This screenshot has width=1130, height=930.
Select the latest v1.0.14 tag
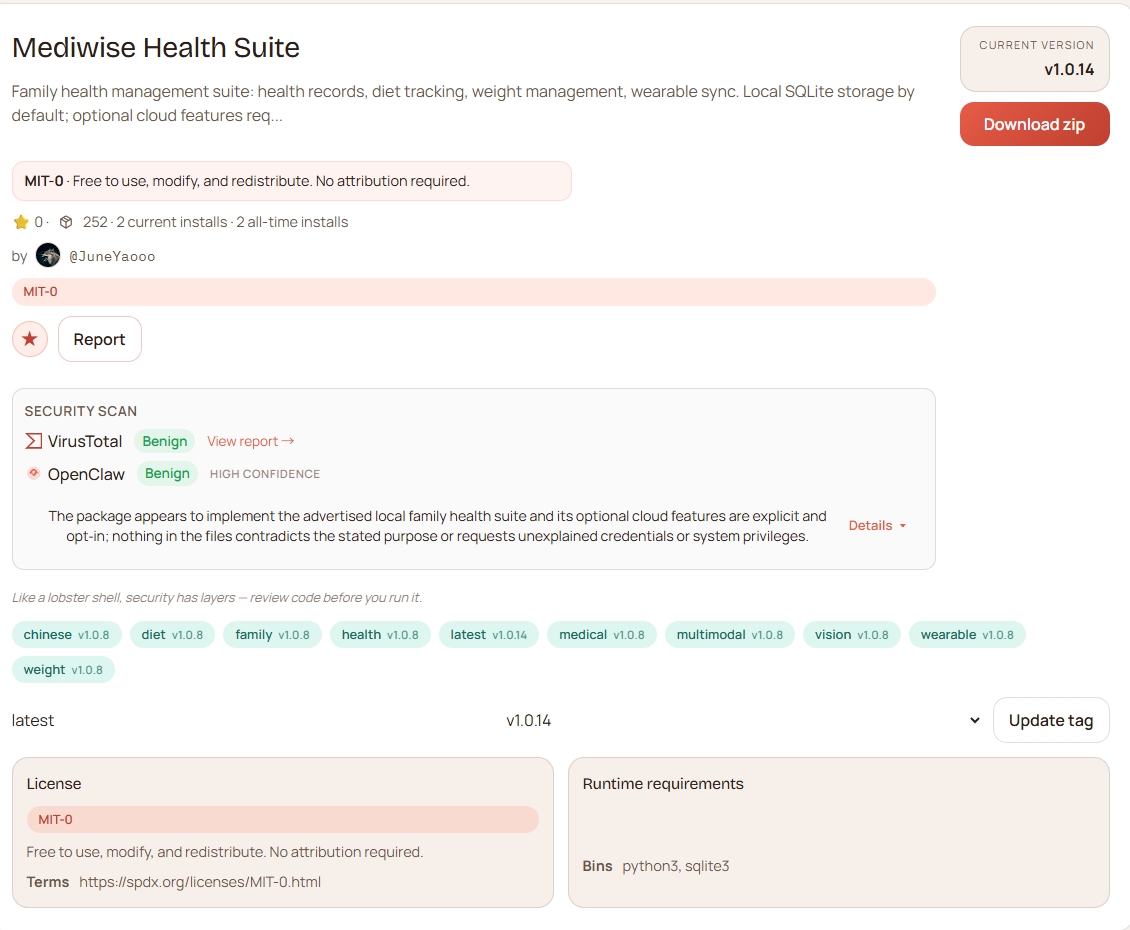coord(488,634)
